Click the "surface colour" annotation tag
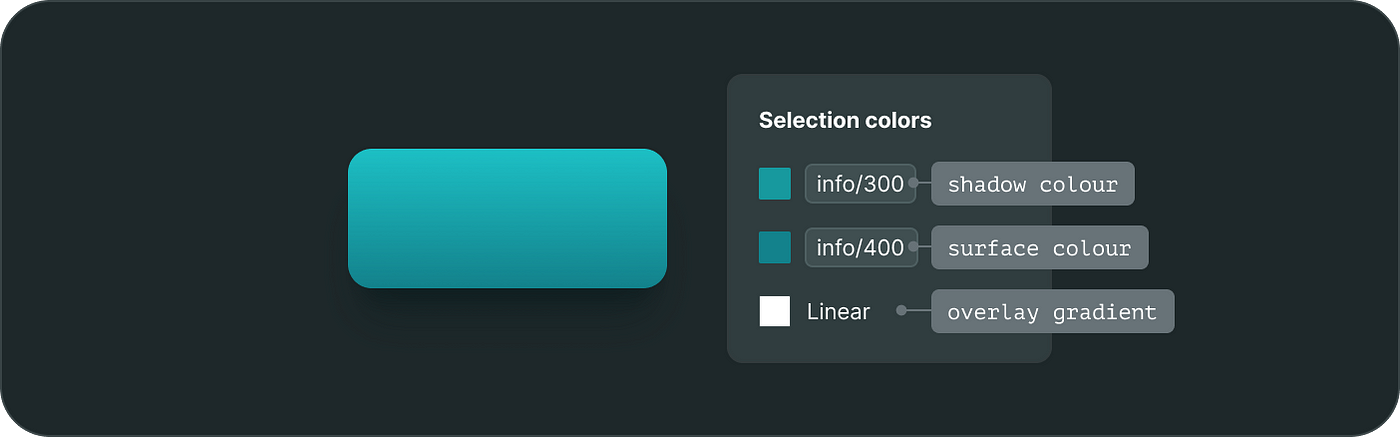 click(1039, 248)
